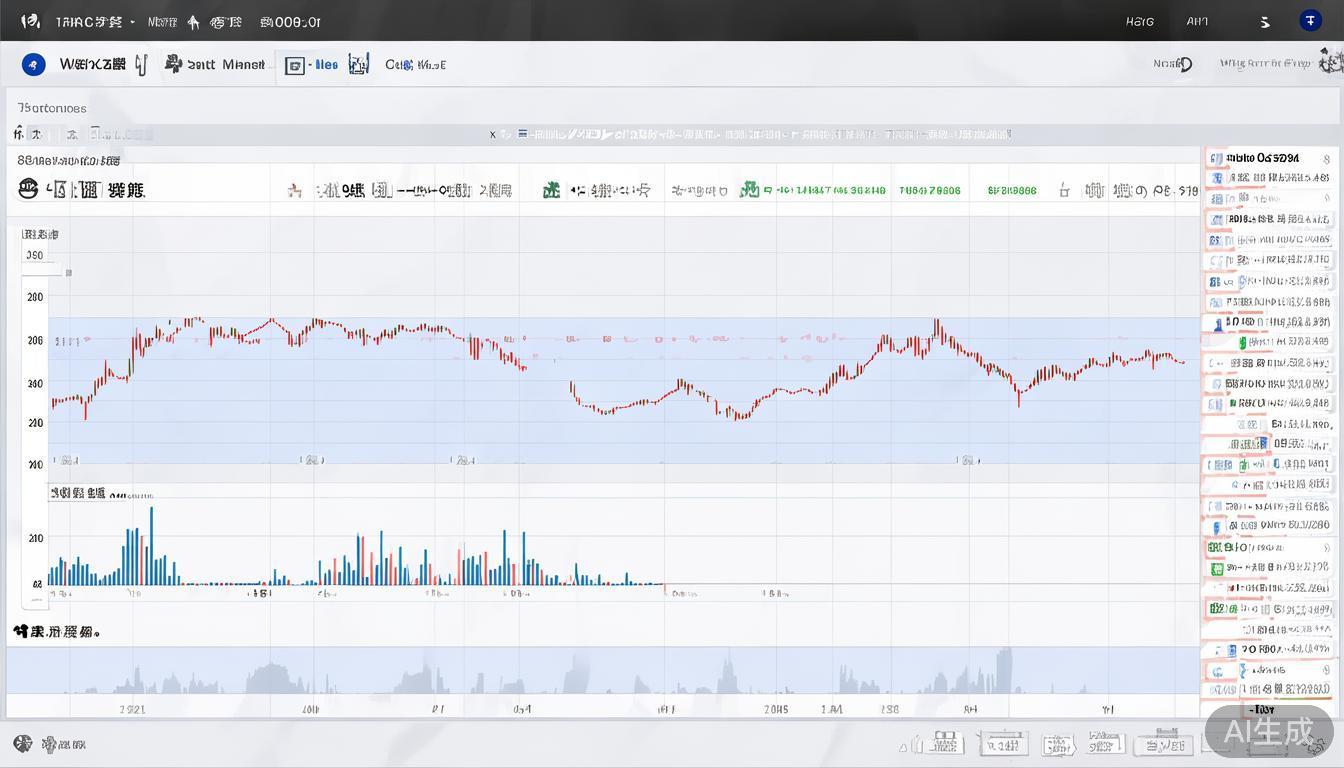
Task: Click the gear icon in the bottom-left corner
Action: pos(23,744)
